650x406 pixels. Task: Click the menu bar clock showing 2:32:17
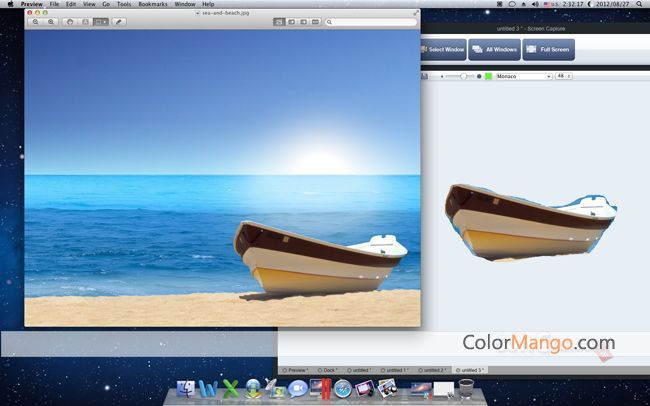573,4
